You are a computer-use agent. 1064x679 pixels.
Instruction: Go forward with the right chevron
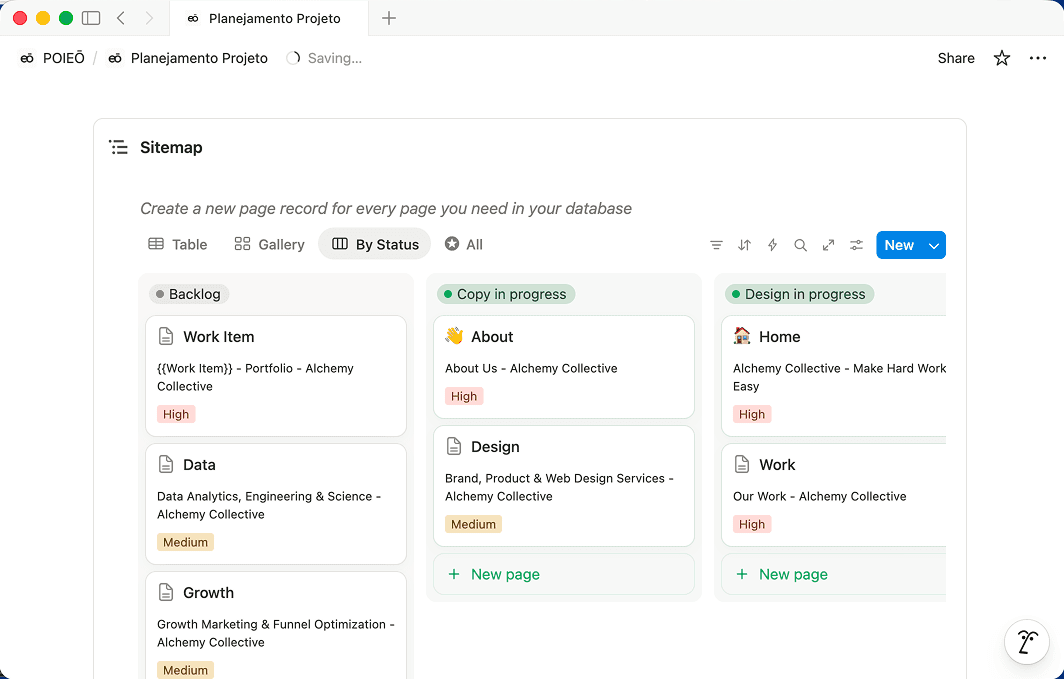[x=149, y=18]
